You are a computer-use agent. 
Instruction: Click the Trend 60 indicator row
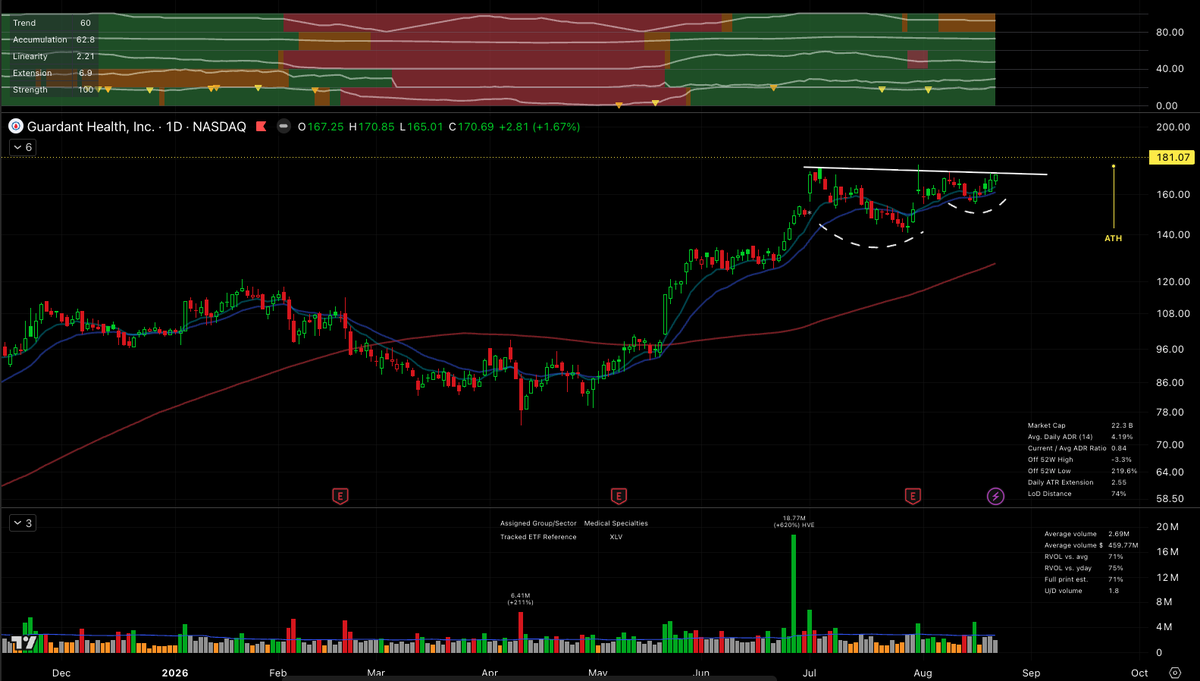pyautogui.click(x=53, y=22)
